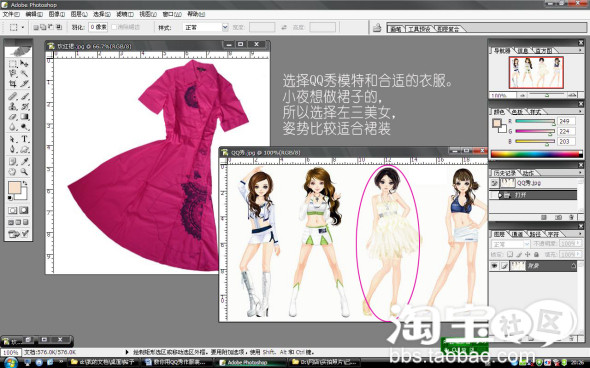590x368 pixels.
Task: Open the layer blend mode dropdown
Action: 511,244
